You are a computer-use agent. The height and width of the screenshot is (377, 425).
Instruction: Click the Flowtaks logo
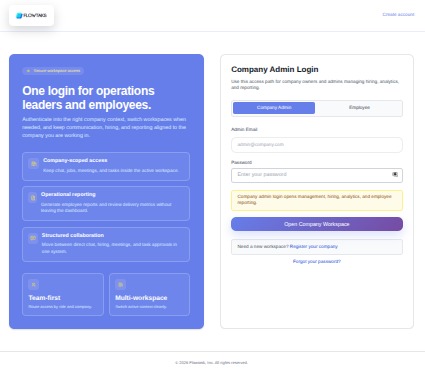31,15
